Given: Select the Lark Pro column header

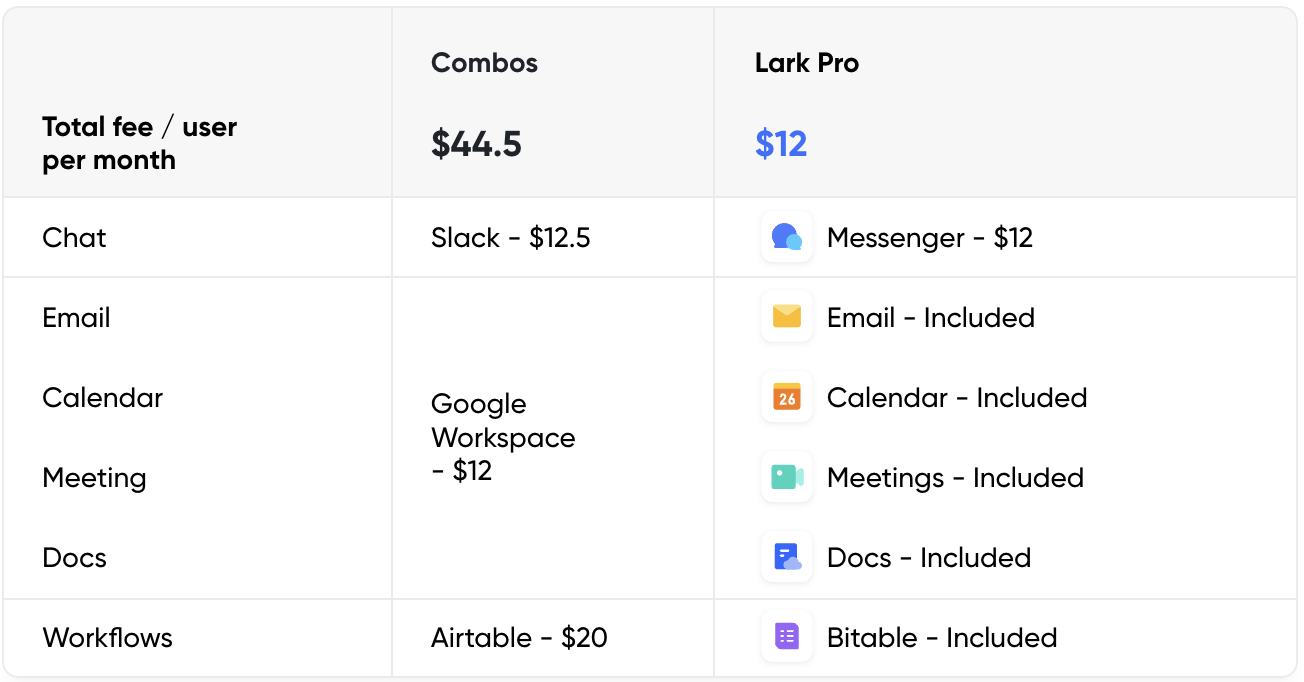Looking at the screenshot, I should coord(806,63).
